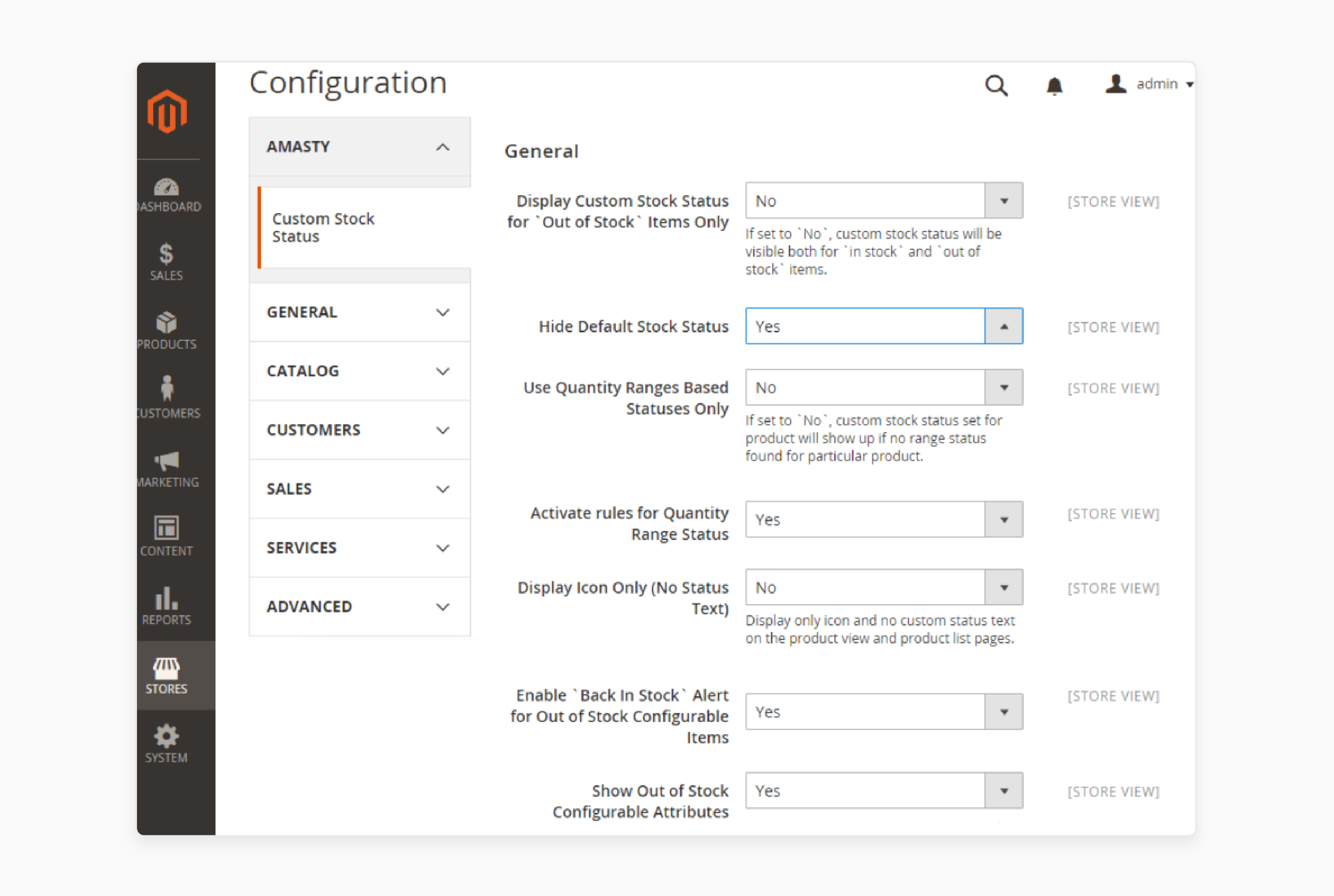Open Display Custom Stock Status dropdown
The height and width of the screenshot is (896, 1334).
pyautogui.click(x=884, y=201)
